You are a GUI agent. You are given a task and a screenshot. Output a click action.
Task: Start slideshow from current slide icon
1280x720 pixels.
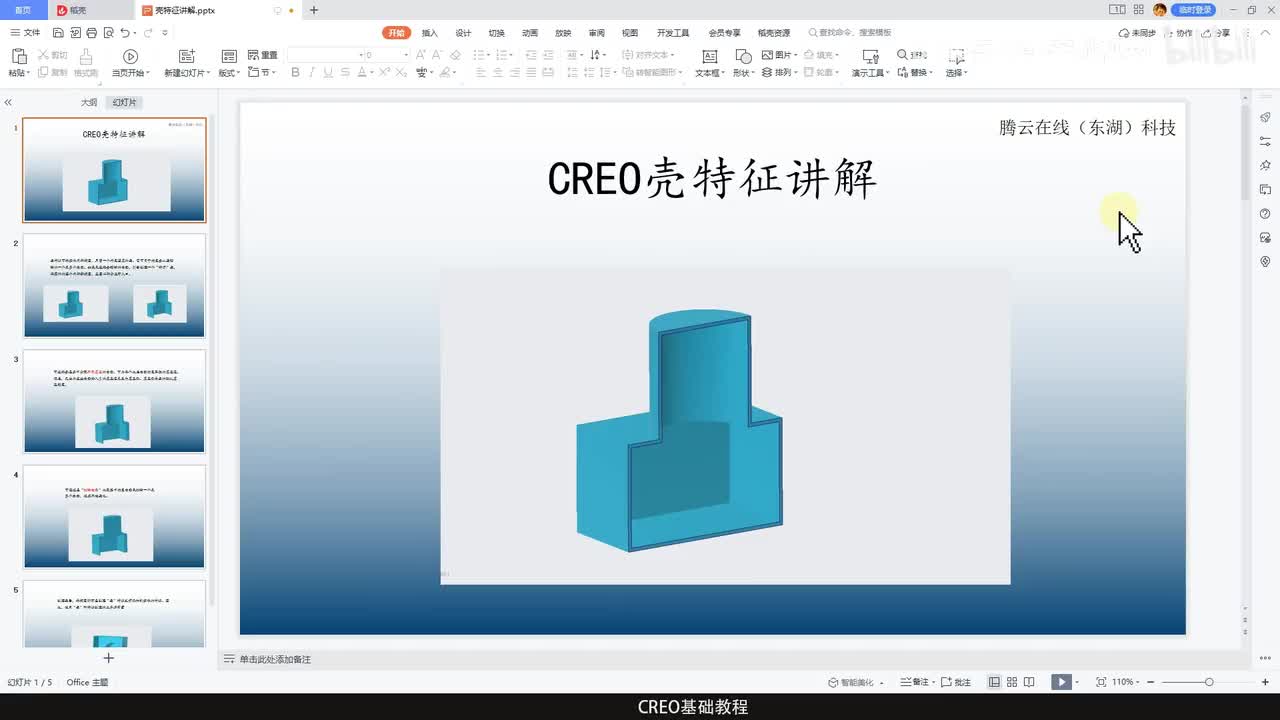[x=130, y=57]
